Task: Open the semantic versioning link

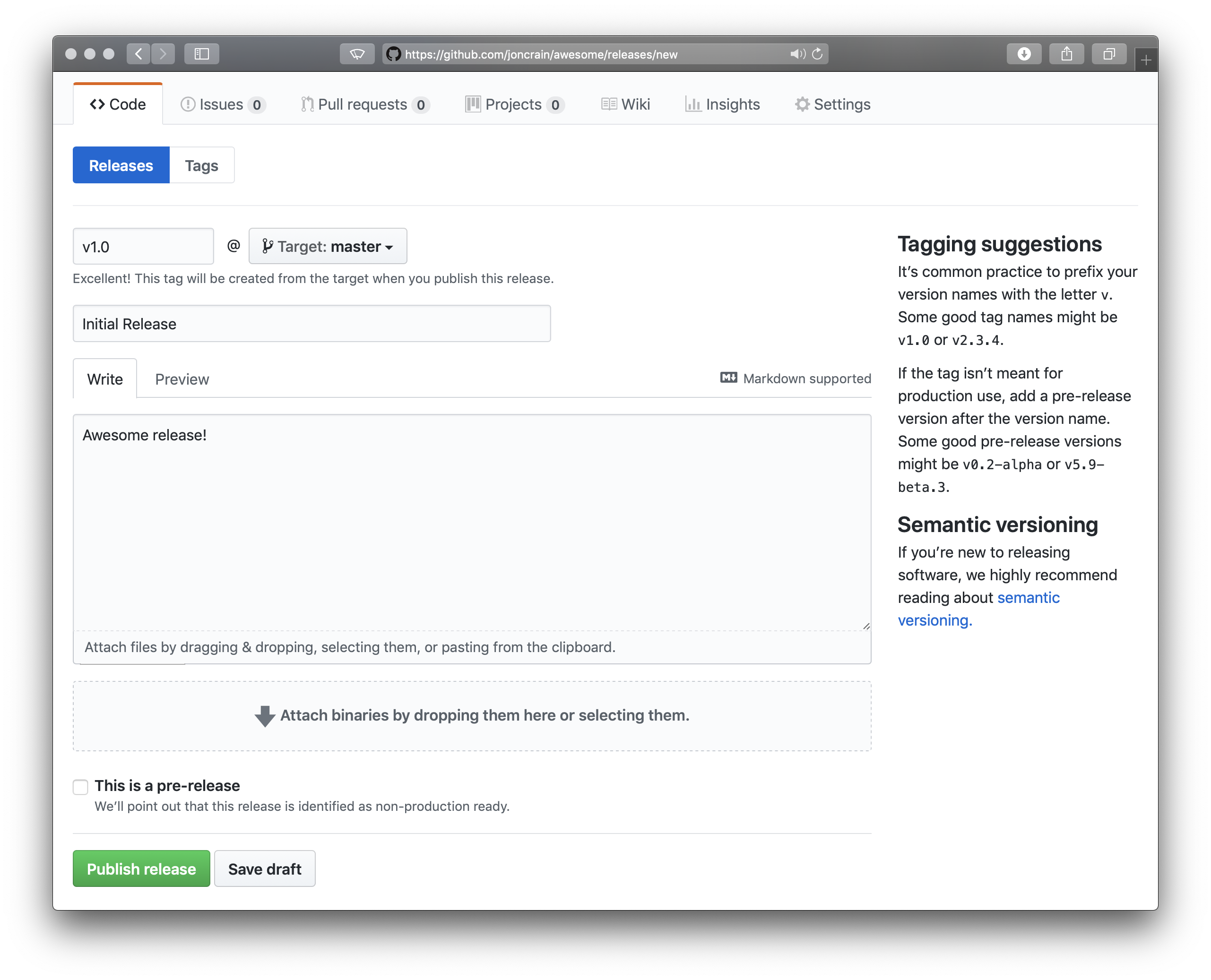Action: [x=1028, y=598]
